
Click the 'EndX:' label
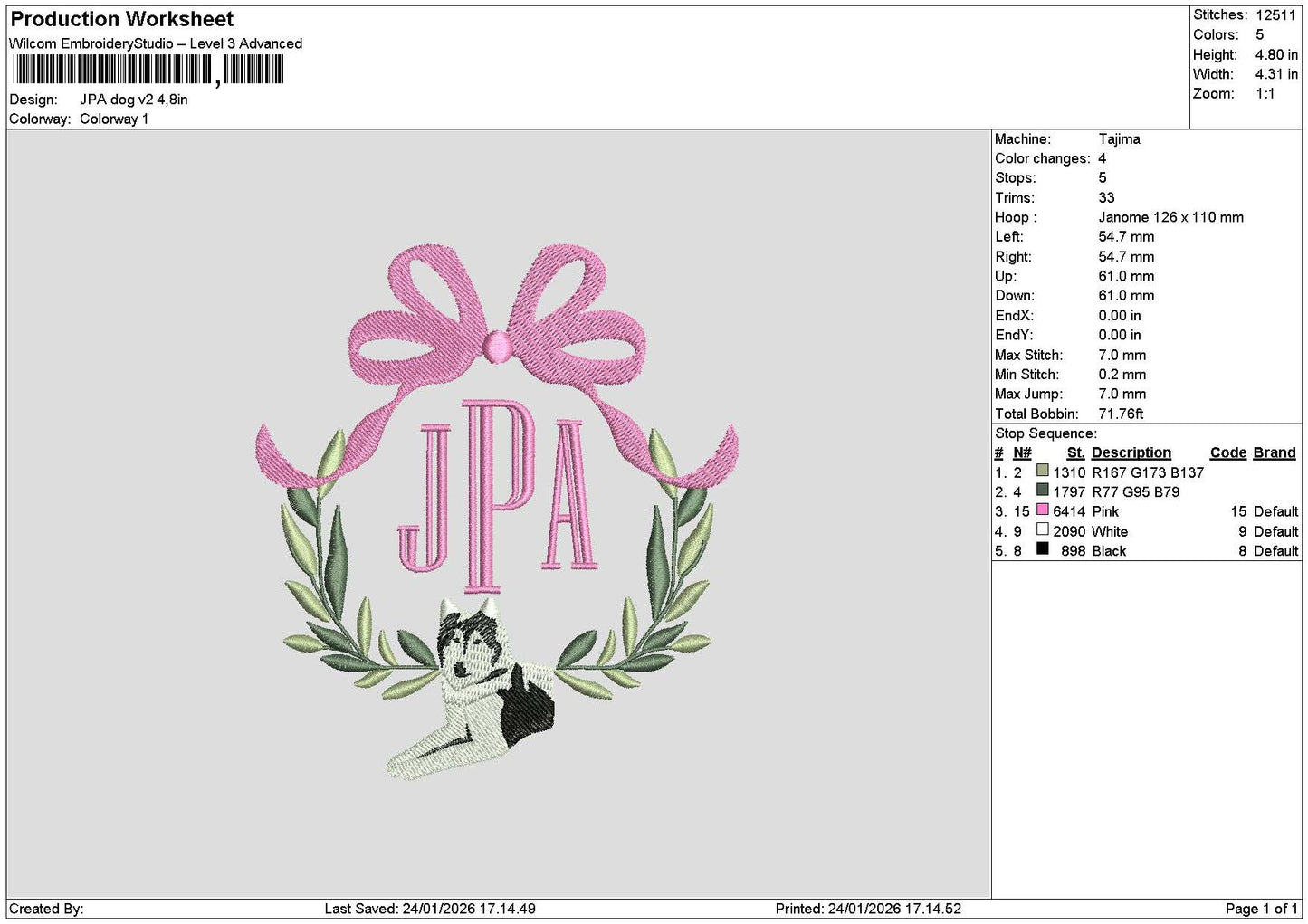(1014, 315)
